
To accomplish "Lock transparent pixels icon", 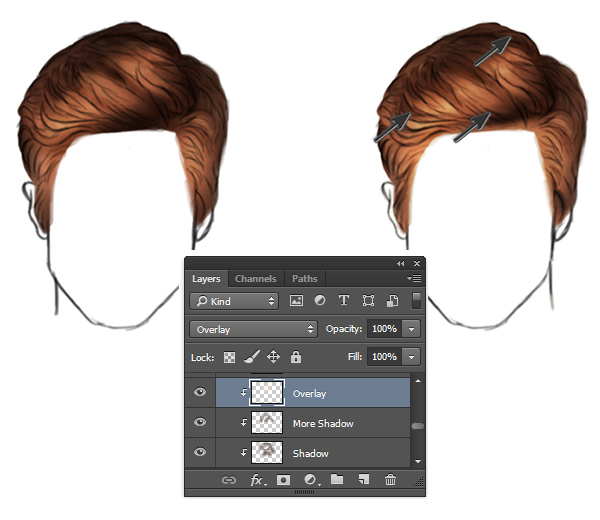I will [x=229, y=357].
